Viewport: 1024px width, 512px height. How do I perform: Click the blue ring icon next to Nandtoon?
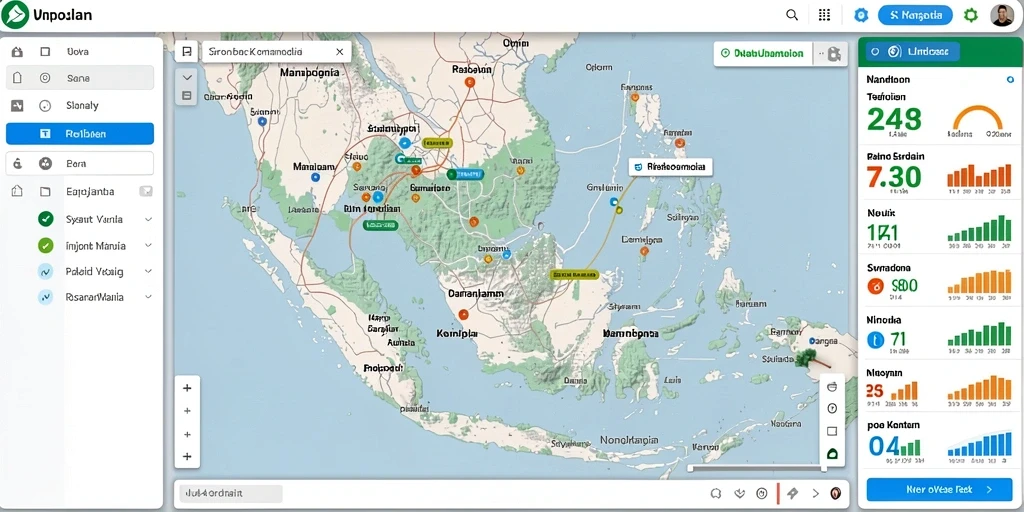pos(1010,79)
